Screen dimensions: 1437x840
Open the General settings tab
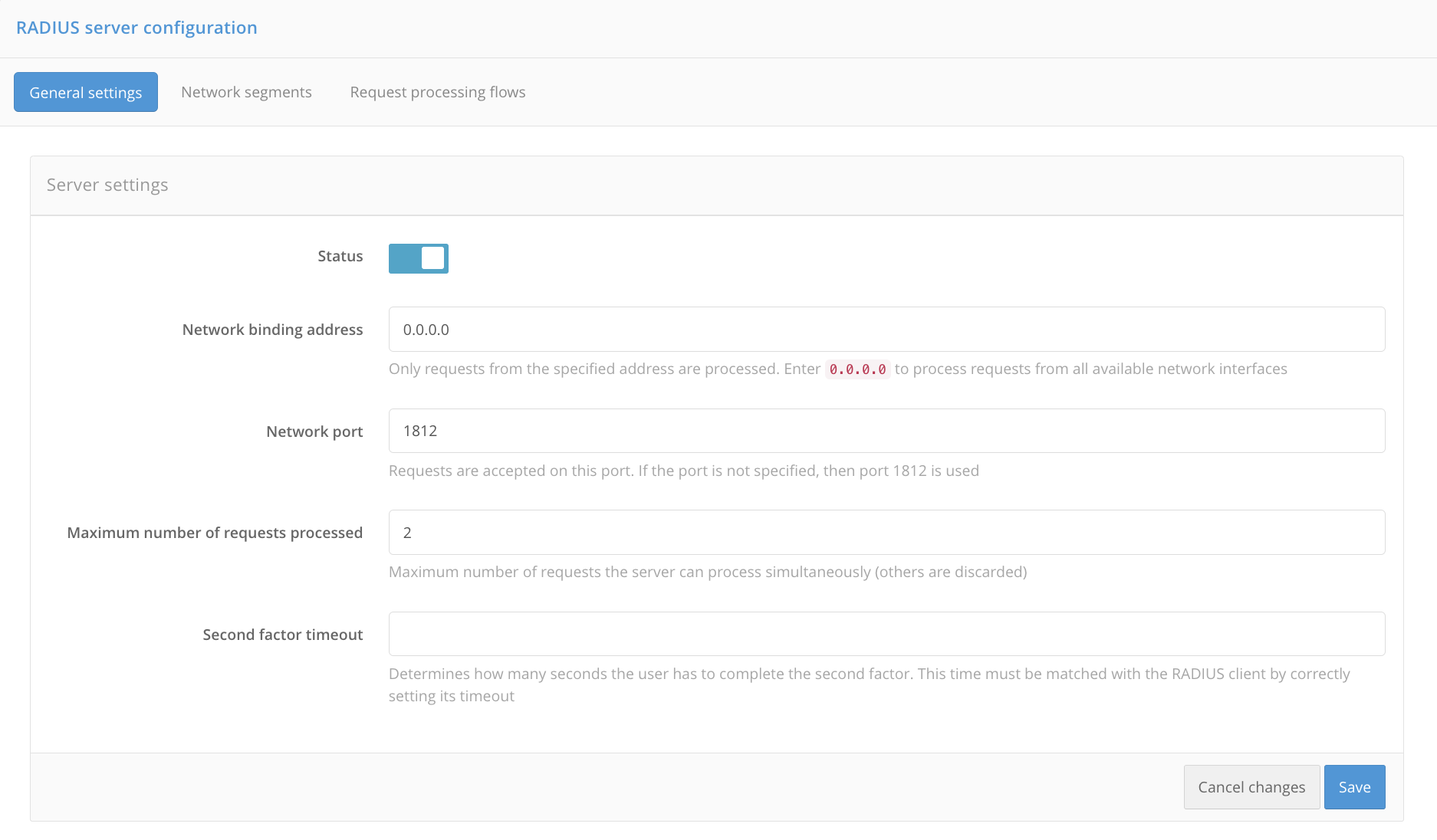[x=86, y=92]
